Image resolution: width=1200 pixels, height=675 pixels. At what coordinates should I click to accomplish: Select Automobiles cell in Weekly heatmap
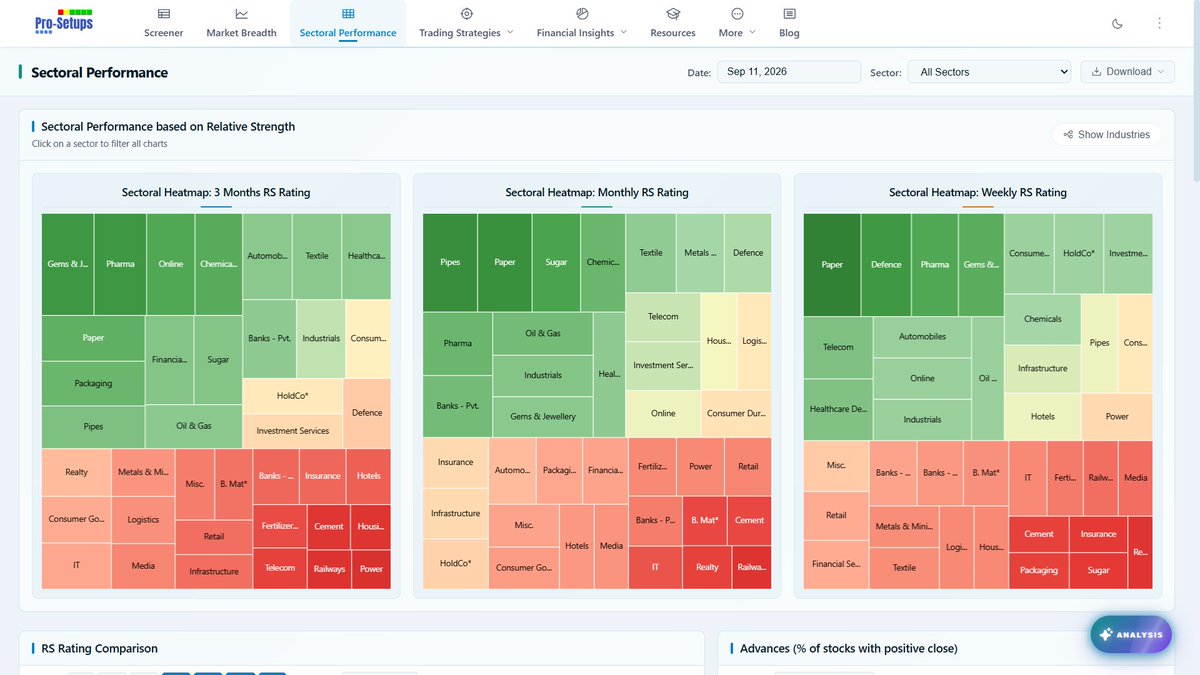coord(922,337)
